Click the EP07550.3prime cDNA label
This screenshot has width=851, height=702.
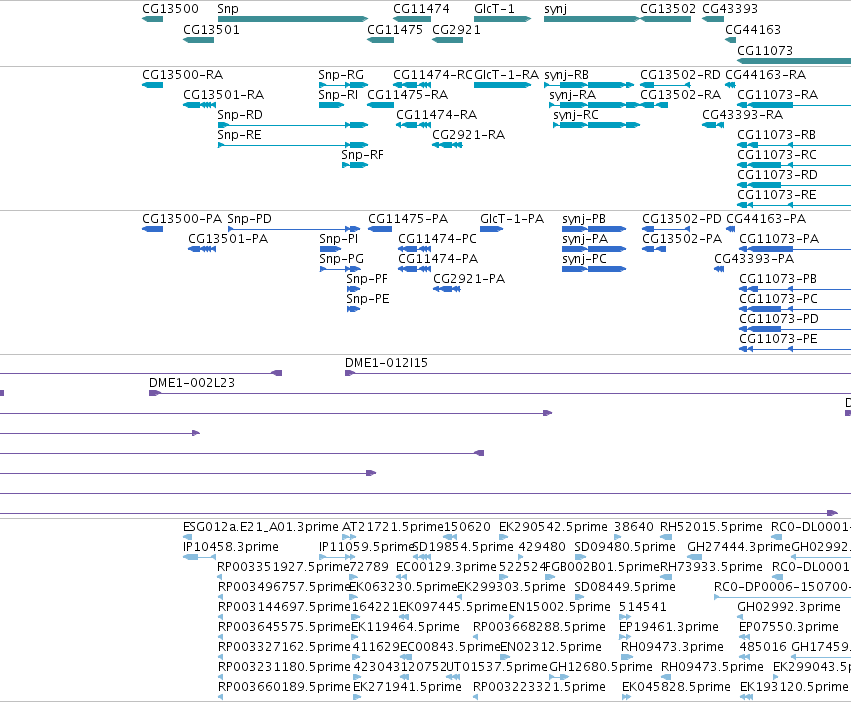789,628
